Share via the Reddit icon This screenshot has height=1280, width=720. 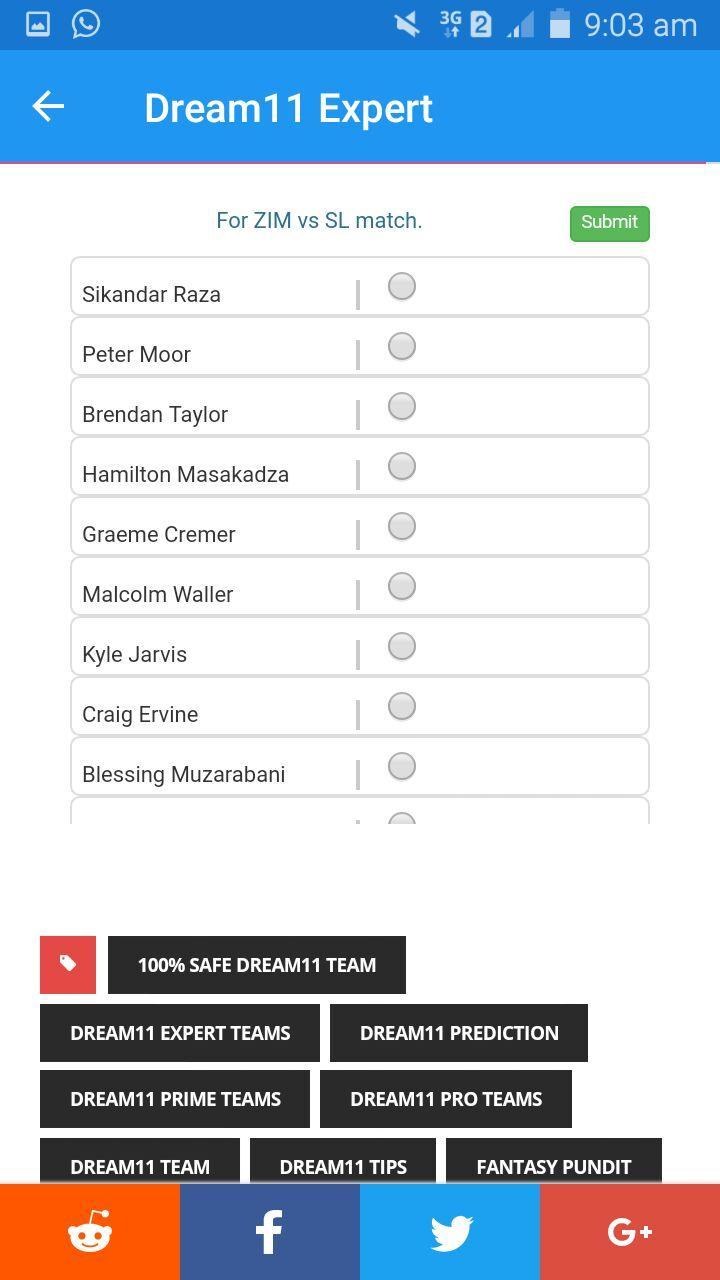click(90, 1232)
